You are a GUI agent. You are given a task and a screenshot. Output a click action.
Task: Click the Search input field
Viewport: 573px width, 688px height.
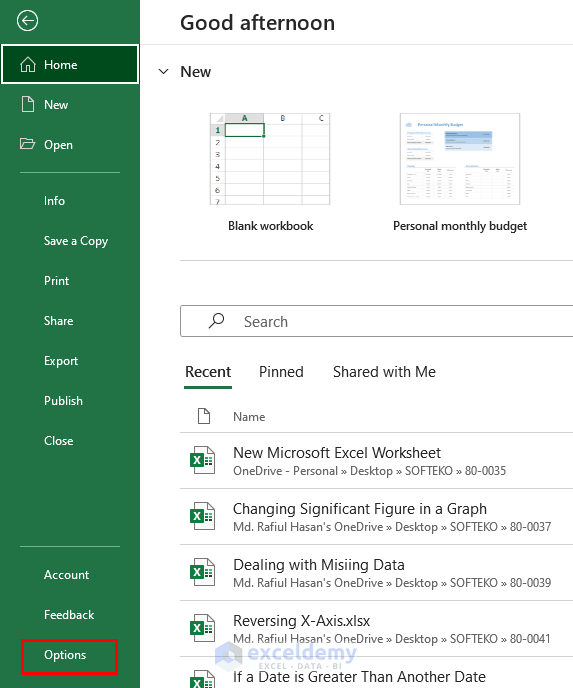coord(376,321)
